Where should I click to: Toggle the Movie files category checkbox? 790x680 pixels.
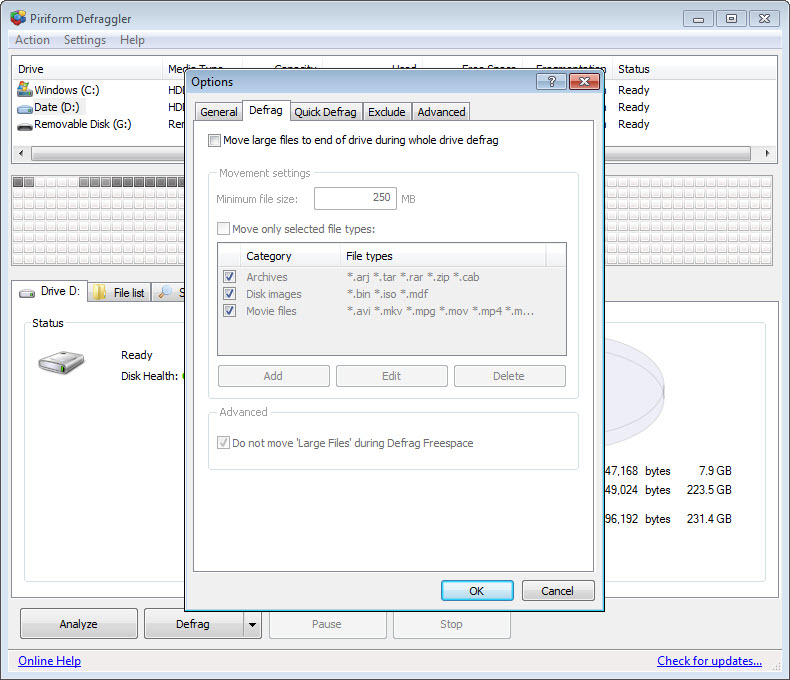coord(229,311)
